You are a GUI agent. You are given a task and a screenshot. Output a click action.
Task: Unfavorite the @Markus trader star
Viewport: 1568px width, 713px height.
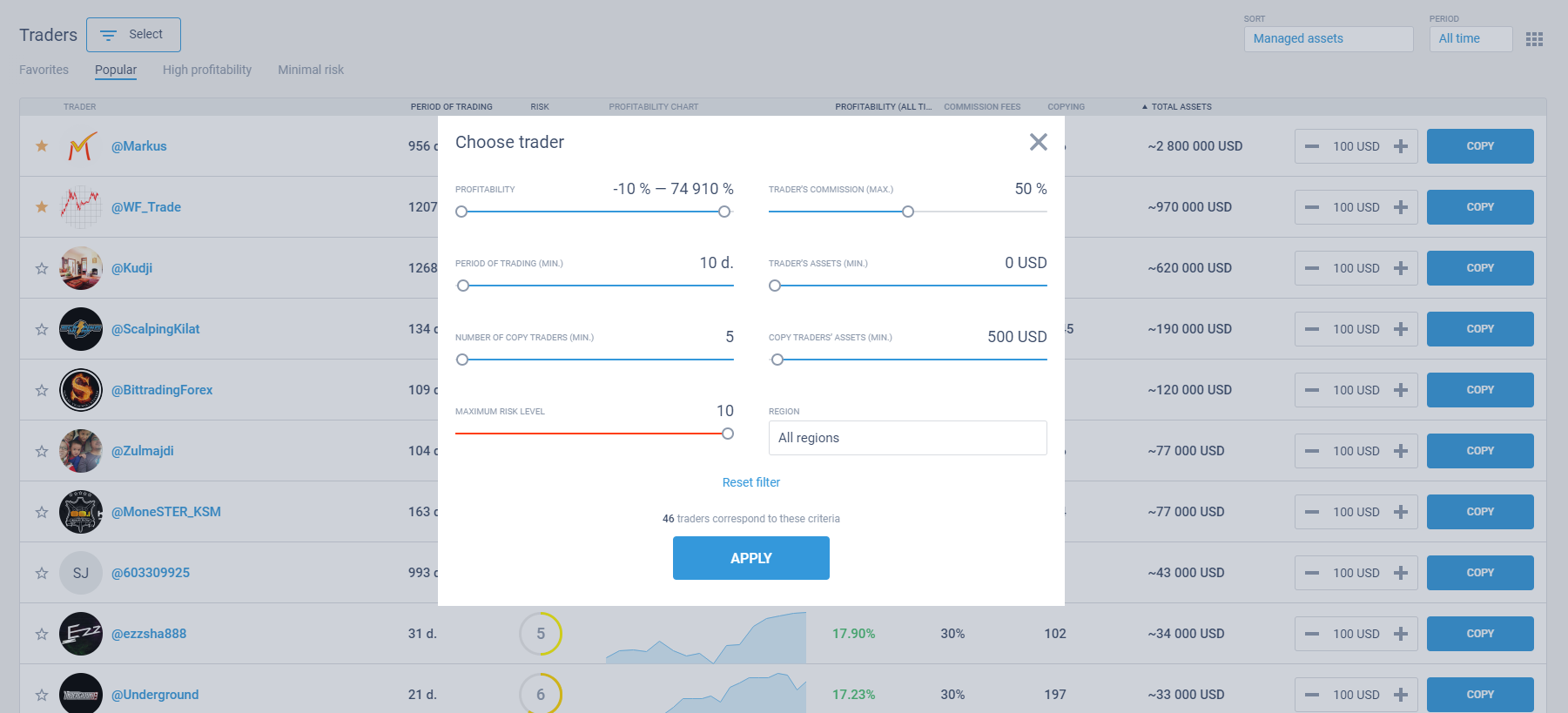point(42,146)
